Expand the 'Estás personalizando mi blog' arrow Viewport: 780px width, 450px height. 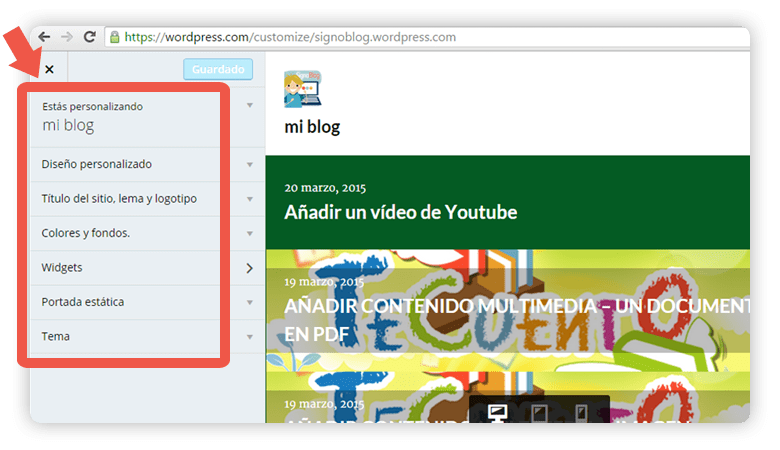(250, 105)
